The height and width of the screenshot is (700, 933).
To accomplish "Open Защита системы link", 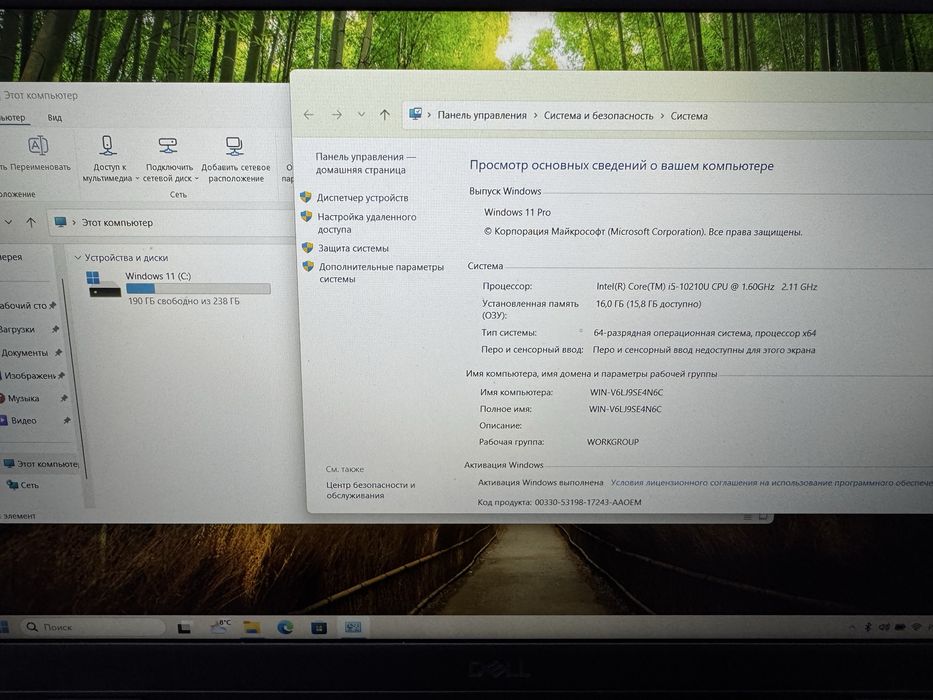I will click(x=353, y=248).
